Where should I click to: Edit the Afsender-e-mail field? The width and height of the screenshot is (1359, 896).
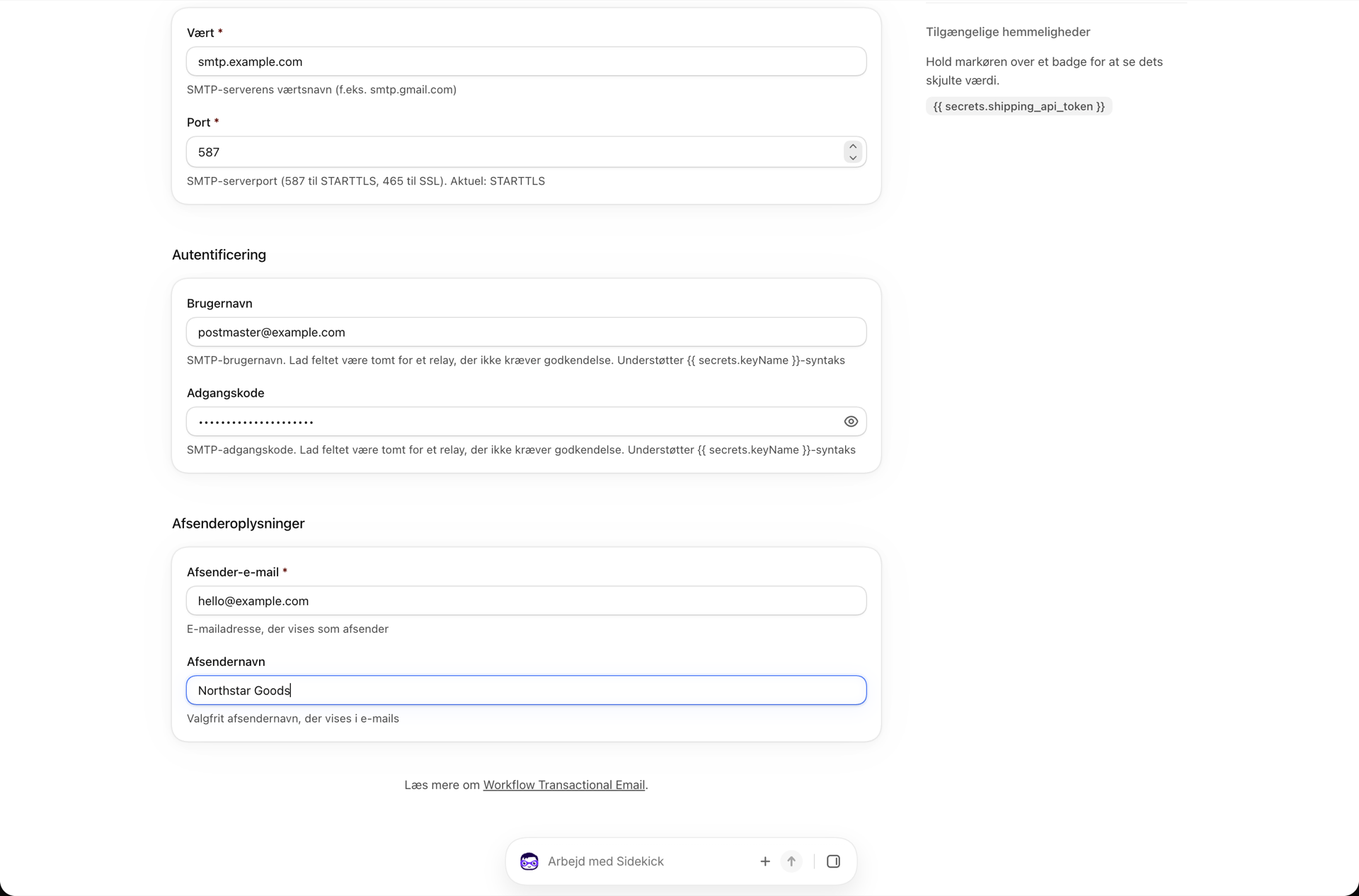(x=526, y=601)
